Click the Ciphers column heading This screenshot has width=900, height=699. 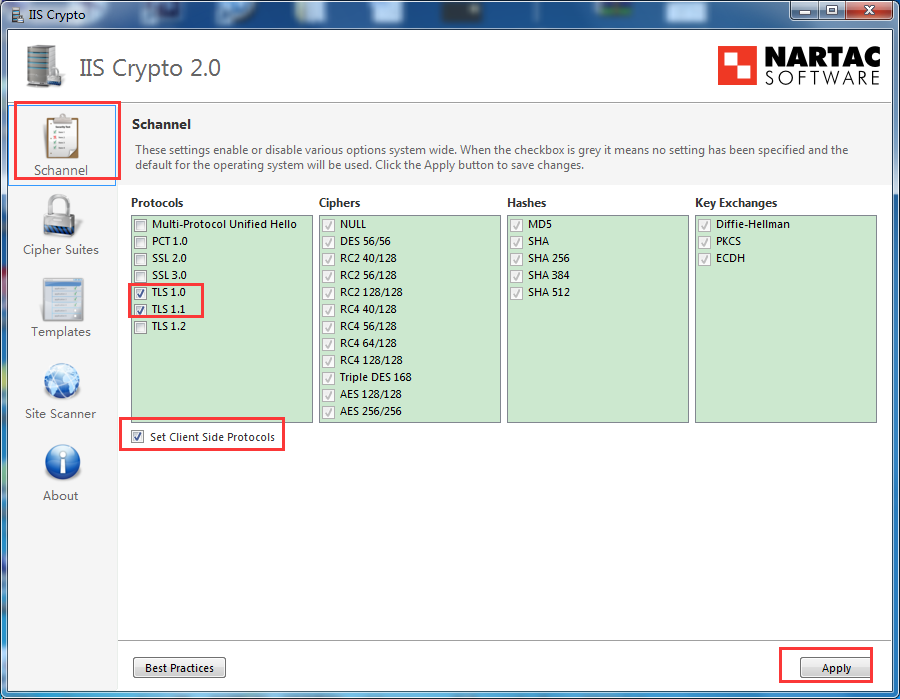coord(339,203)
